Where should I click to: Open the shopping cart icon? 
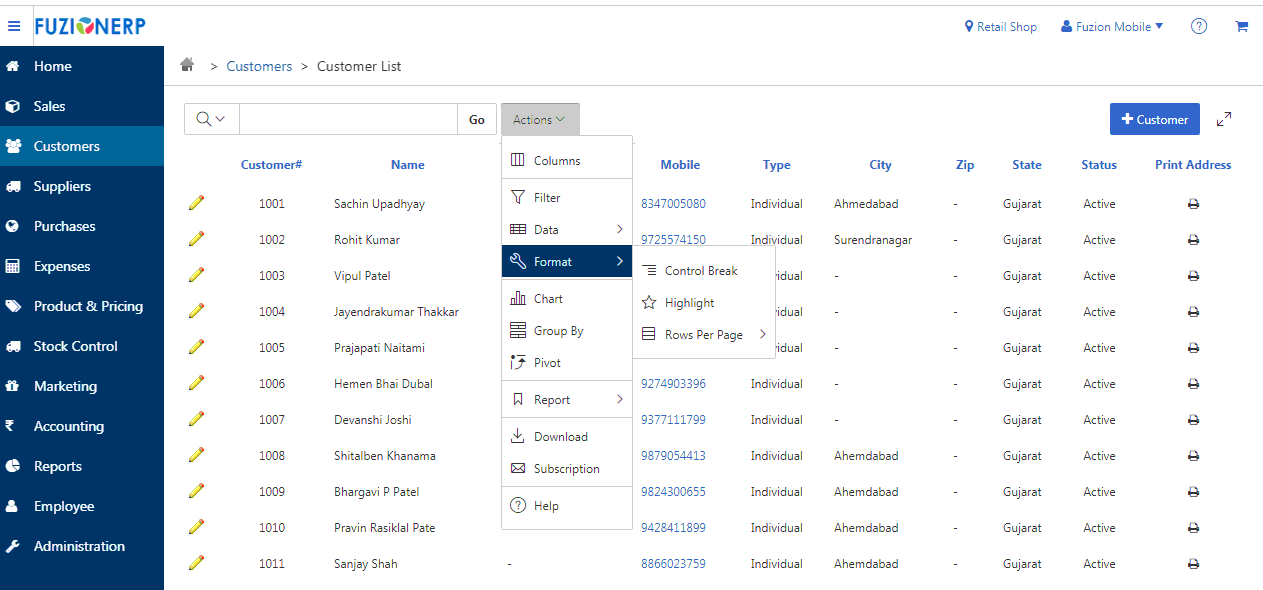coord(1241,27)
